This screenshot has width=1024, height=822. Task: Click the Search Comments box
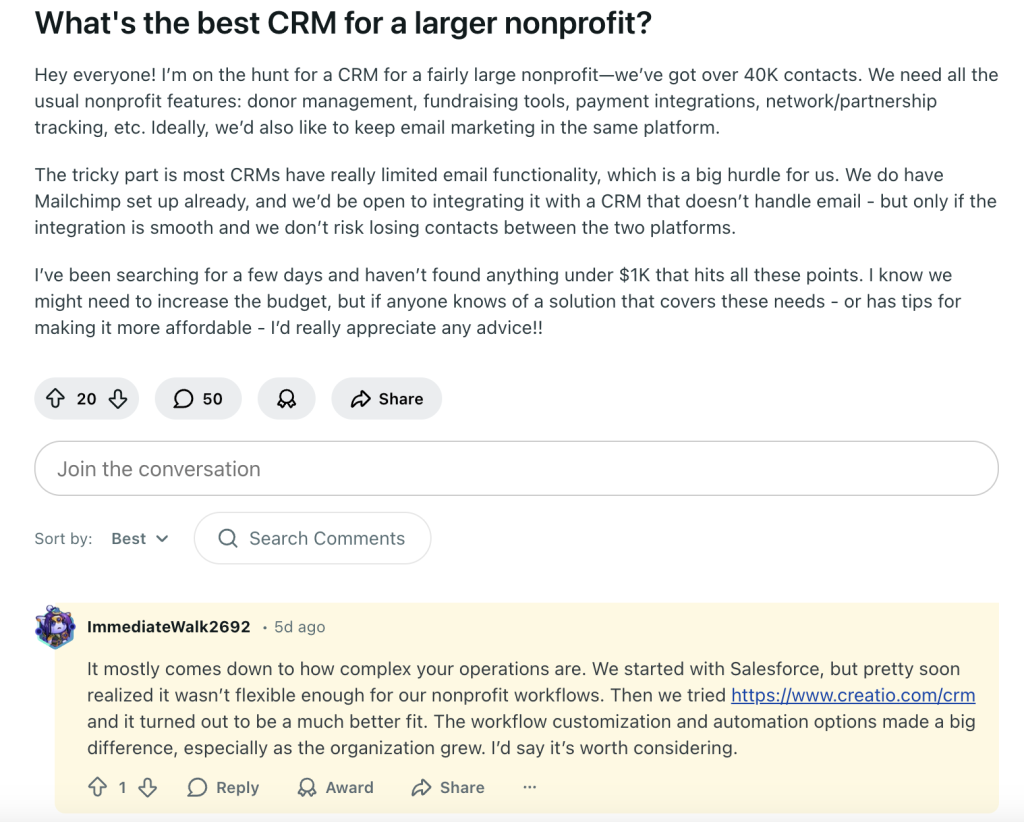(327, 539)
